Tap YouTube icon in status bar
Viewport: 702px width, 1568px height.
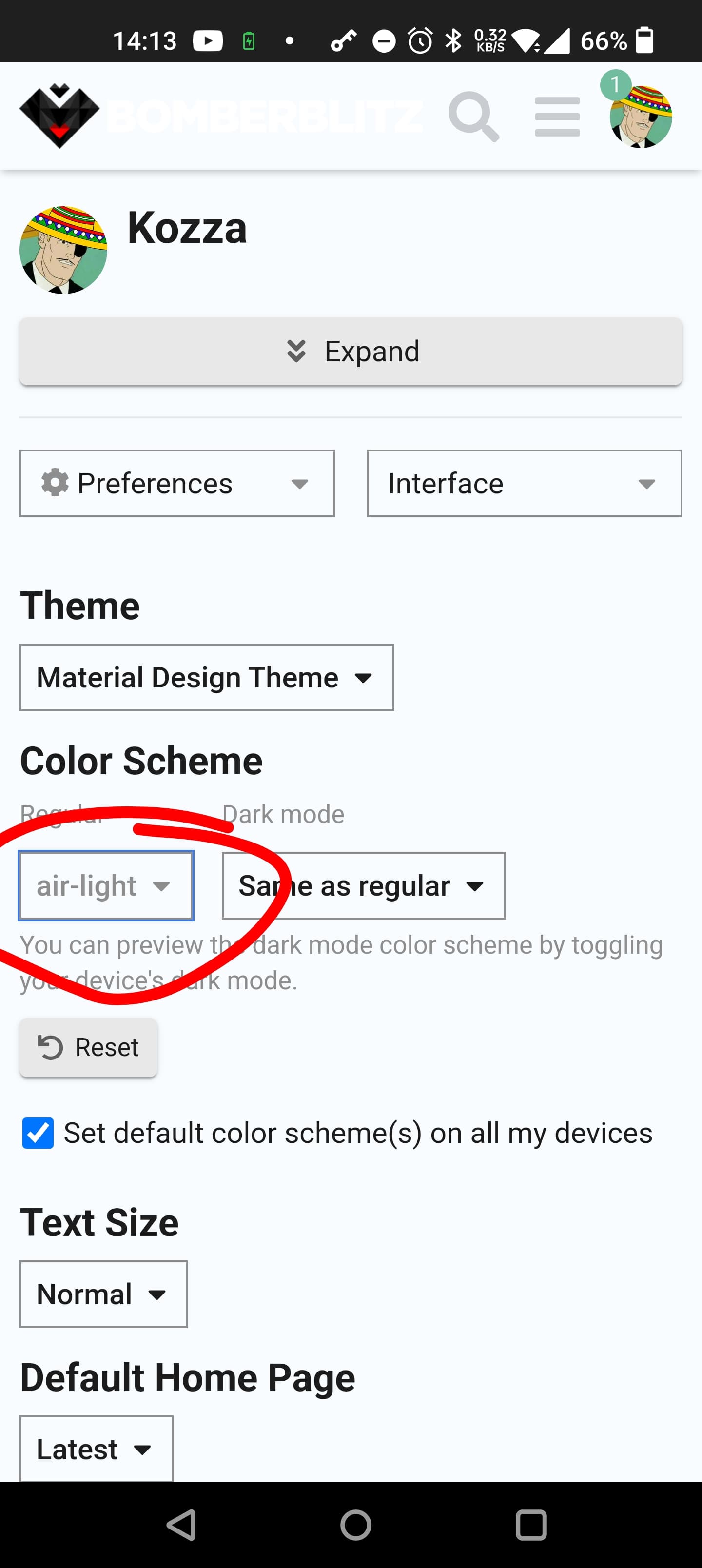208,41
